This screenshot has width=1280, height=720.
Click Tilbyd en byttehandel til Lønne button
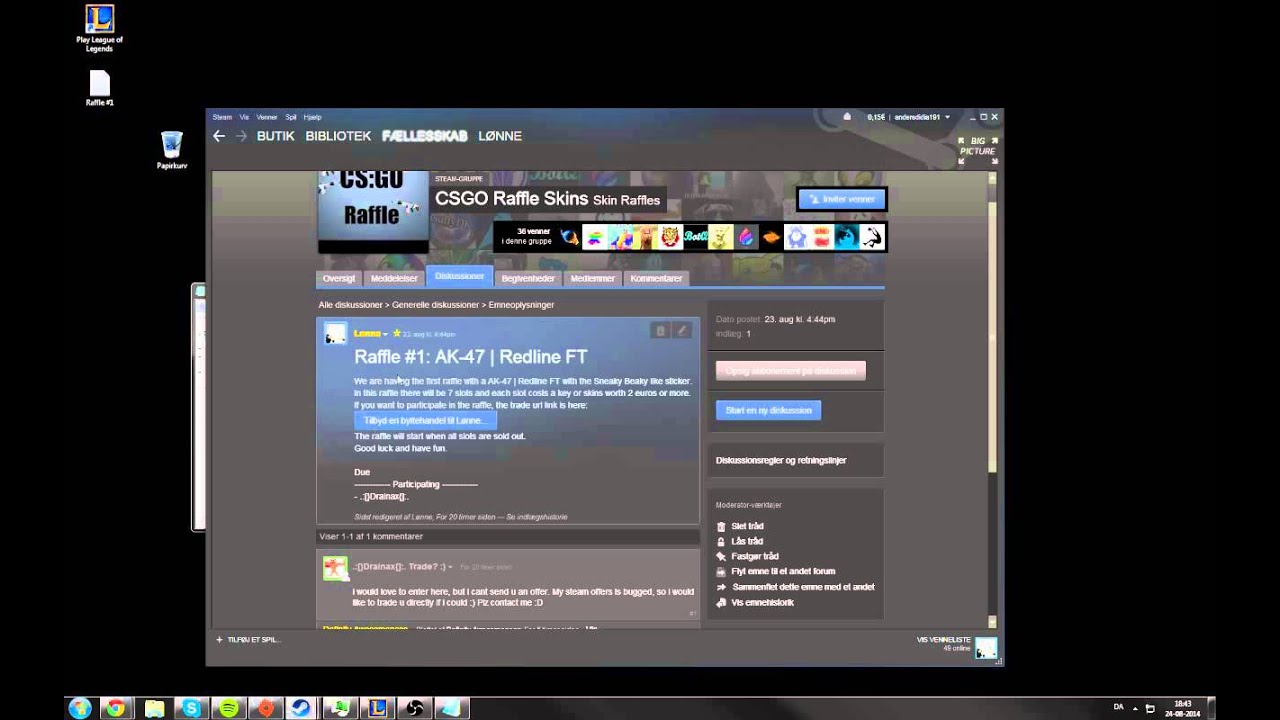[425, 421]
